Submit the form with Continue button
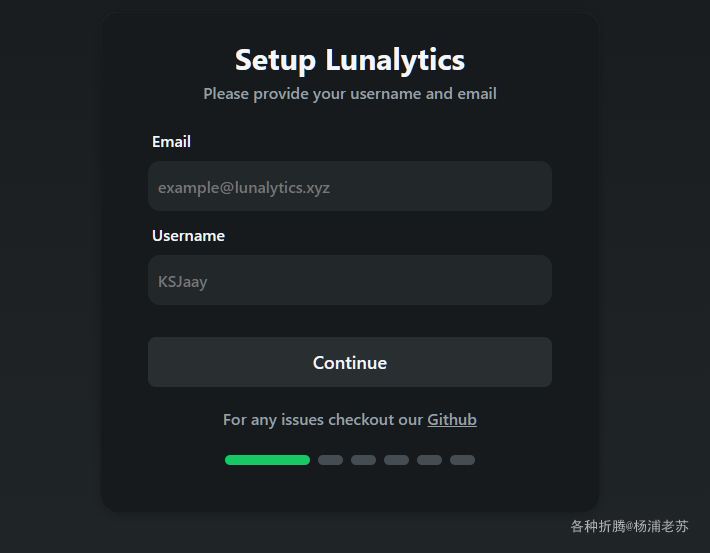 tap(350, 362)
